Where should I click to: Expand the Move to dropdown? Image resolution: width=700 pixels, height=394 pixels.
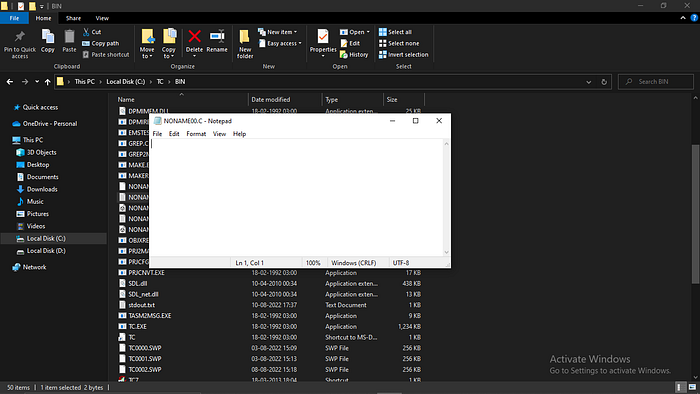147,44
